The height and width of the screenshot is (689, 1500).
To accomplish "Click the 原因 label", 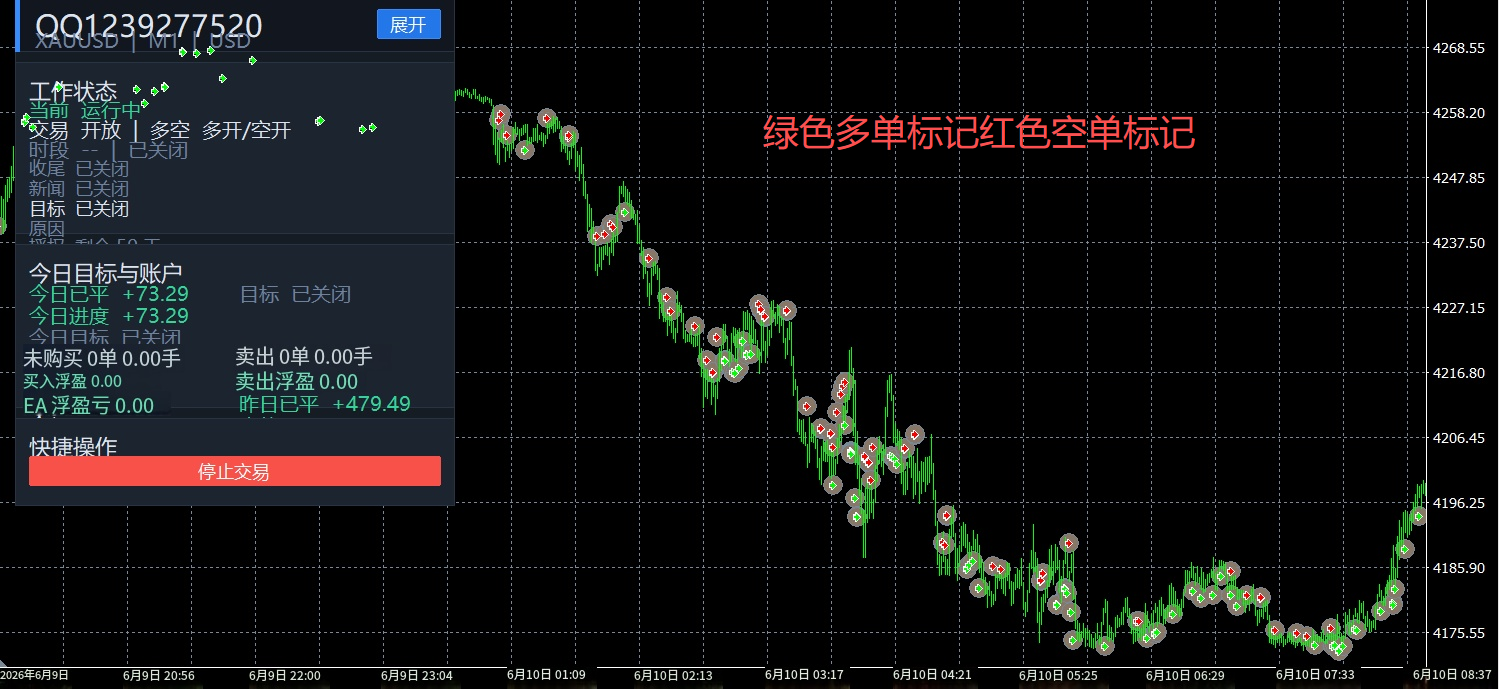I will (x=47, y=229).
